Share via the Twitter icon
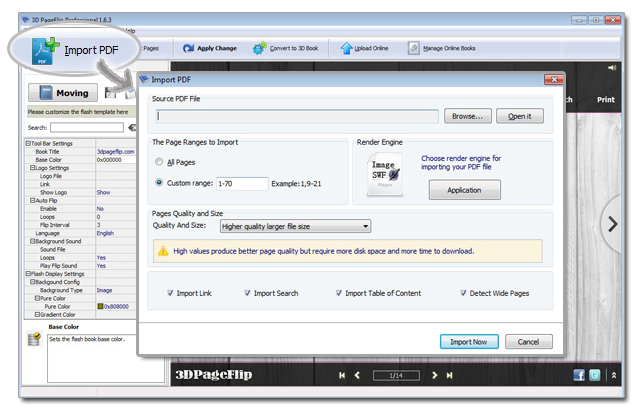 coord(594,375)
